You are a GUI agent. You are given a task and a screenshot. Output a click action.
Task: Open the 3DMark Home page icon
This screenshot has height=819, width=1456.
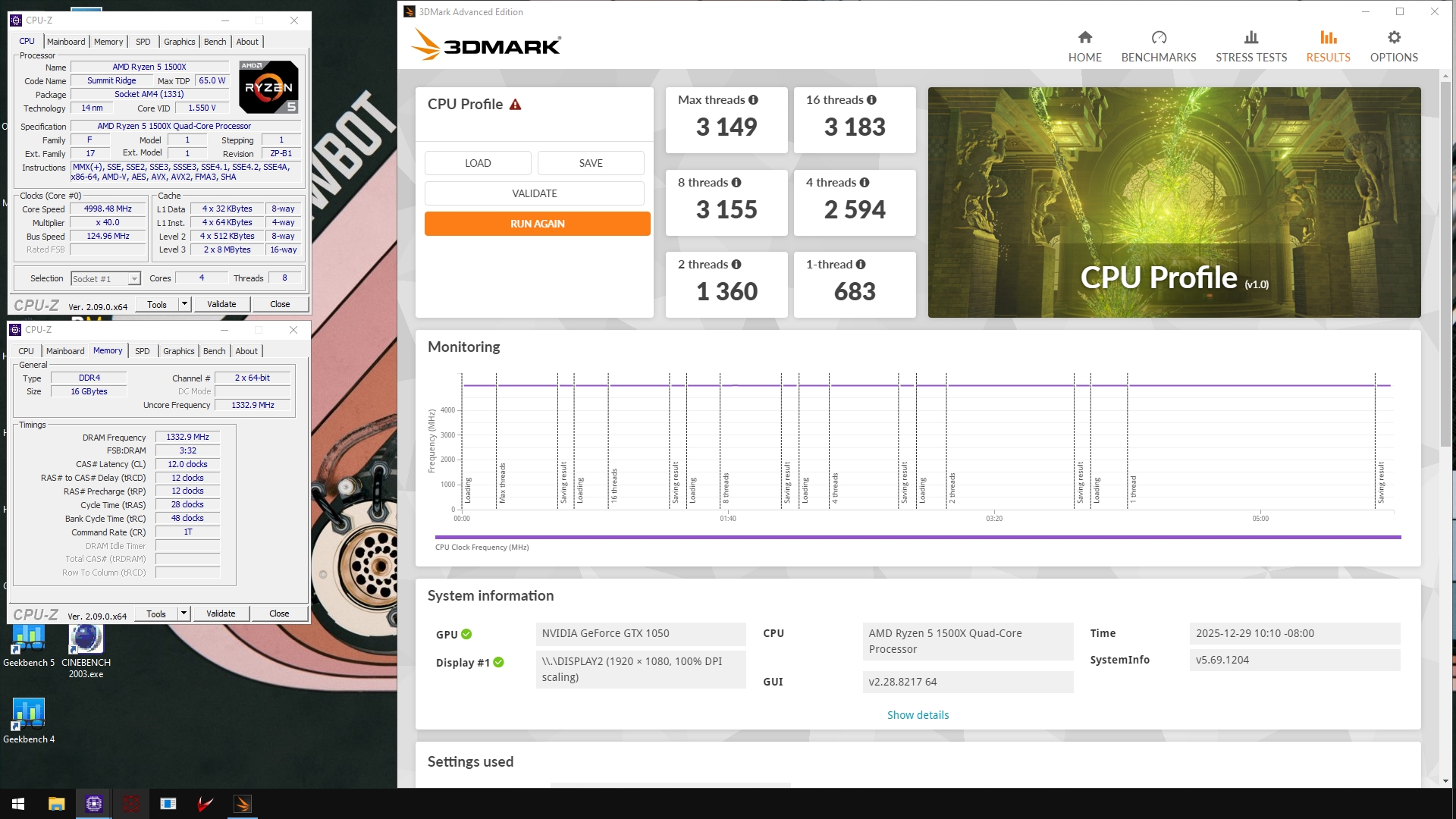pos(1085,37)
